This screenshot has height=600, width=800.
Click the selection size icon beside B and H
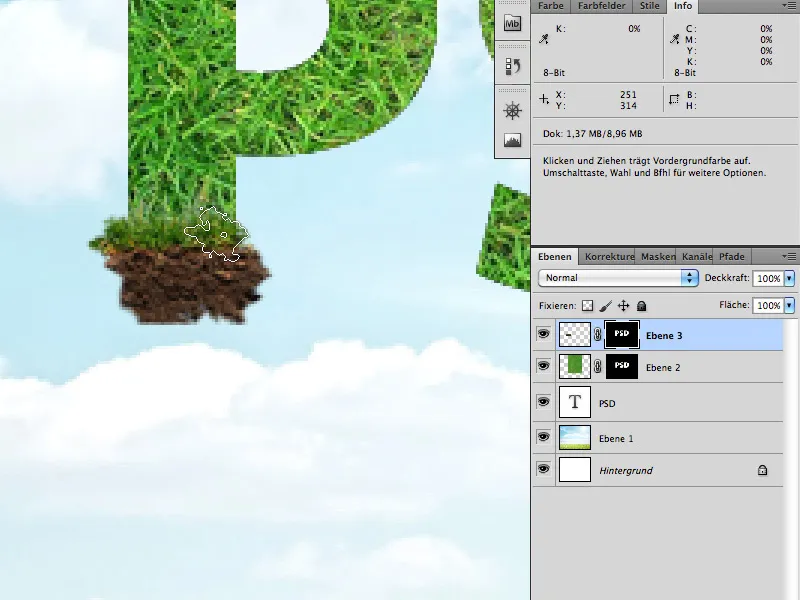point(674,99)
